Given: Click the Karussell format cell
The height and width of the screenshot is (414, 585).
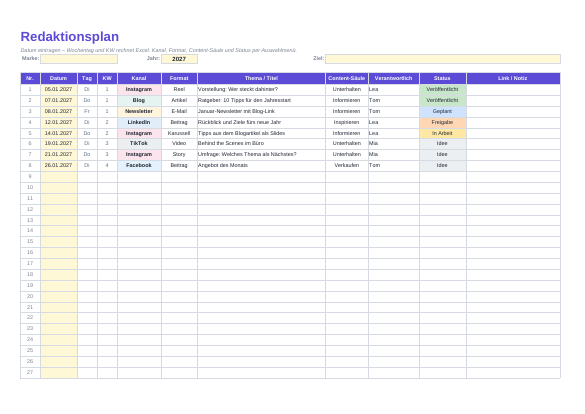Looking at the screenshot, I should click(179, 133).
